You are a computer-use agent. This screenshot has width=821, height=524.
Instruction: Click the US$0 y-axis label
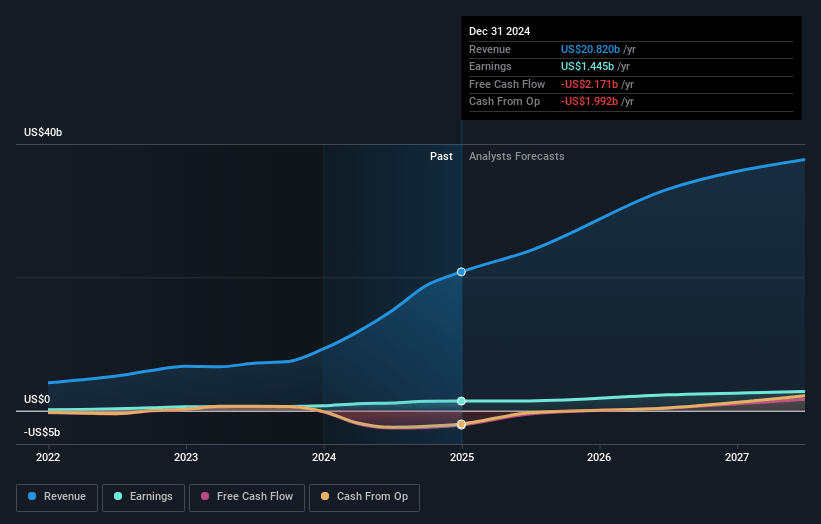point(37,399)
